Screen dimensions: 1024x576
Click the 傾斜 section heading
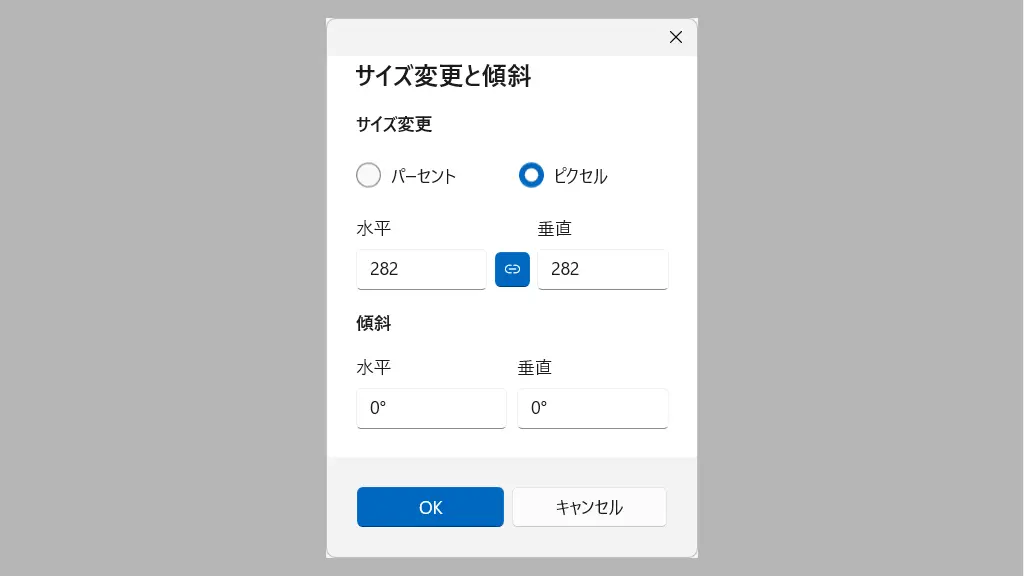click(x=374, y=323)
